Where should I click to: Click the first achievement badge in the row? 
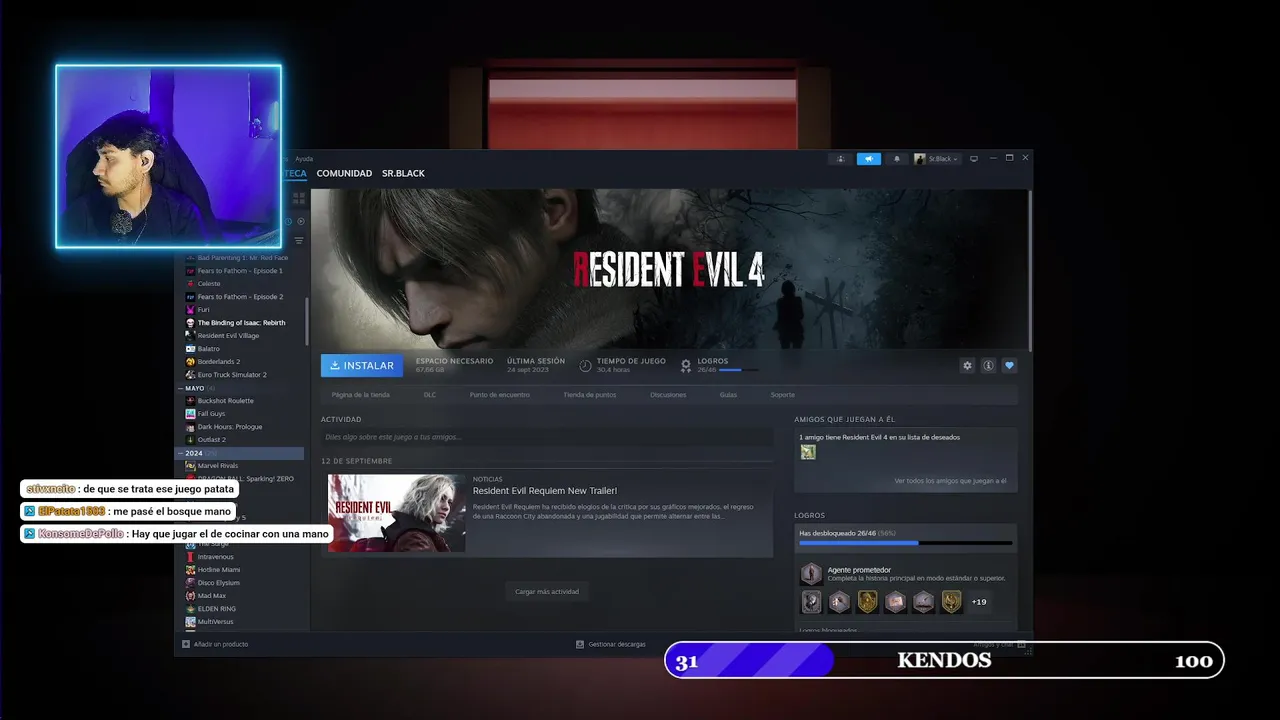coord(811,602)
